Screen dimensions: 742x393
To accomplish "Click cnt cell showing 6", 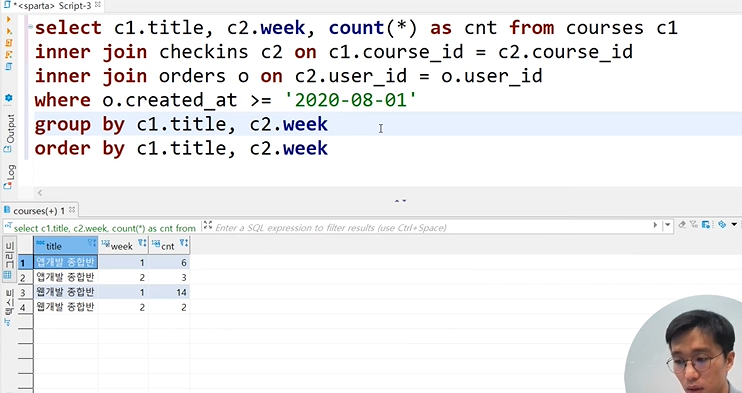I will 169,262.
